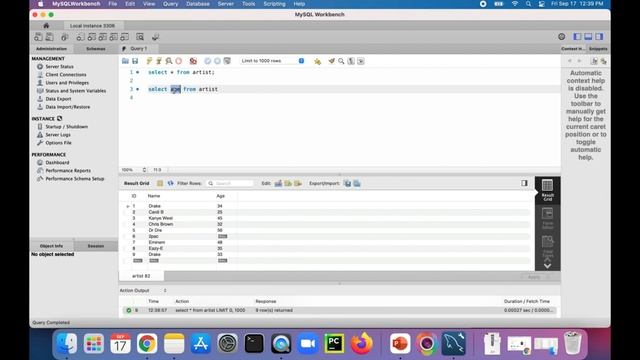
Task: Create a new SQL tab from the main toolbar
Action: (x=38, y=37)
